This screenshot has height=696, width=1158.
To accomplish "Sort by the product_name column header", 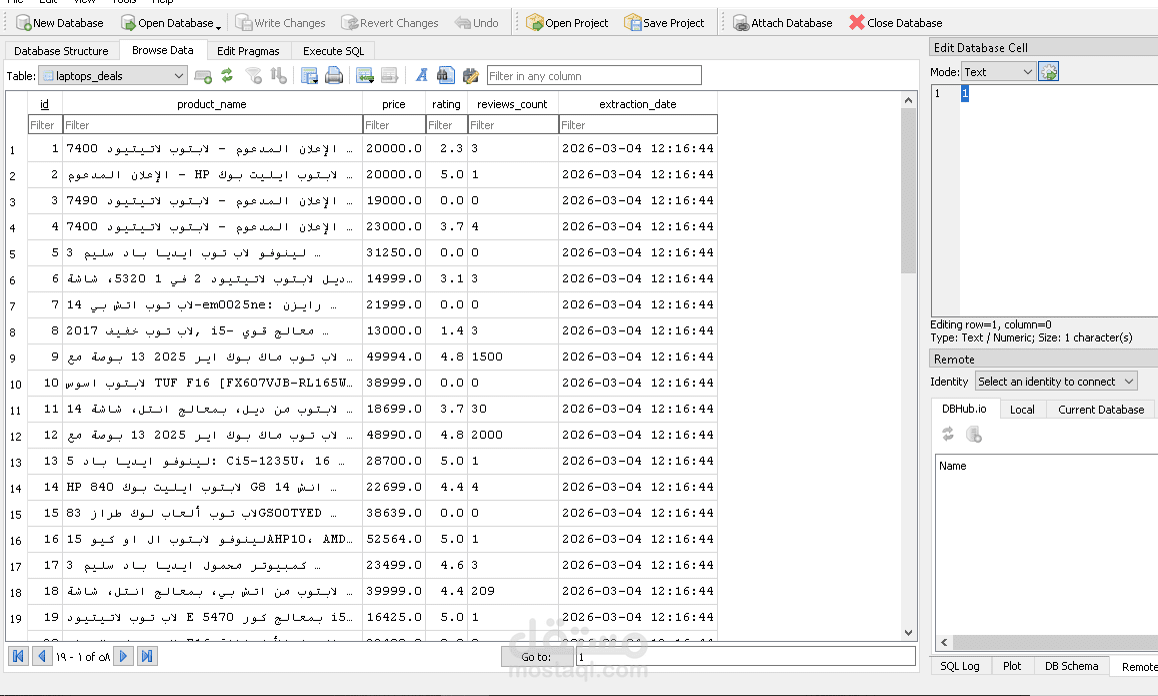I will [212, 104].
